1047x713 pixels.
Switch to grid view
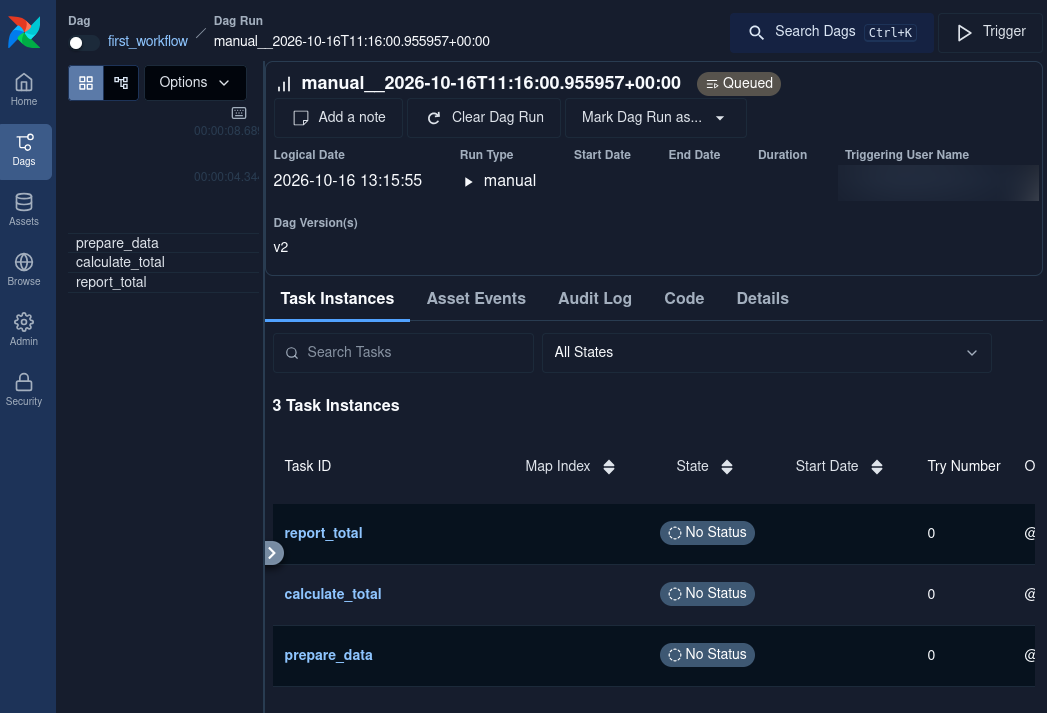tap(86, 83)
